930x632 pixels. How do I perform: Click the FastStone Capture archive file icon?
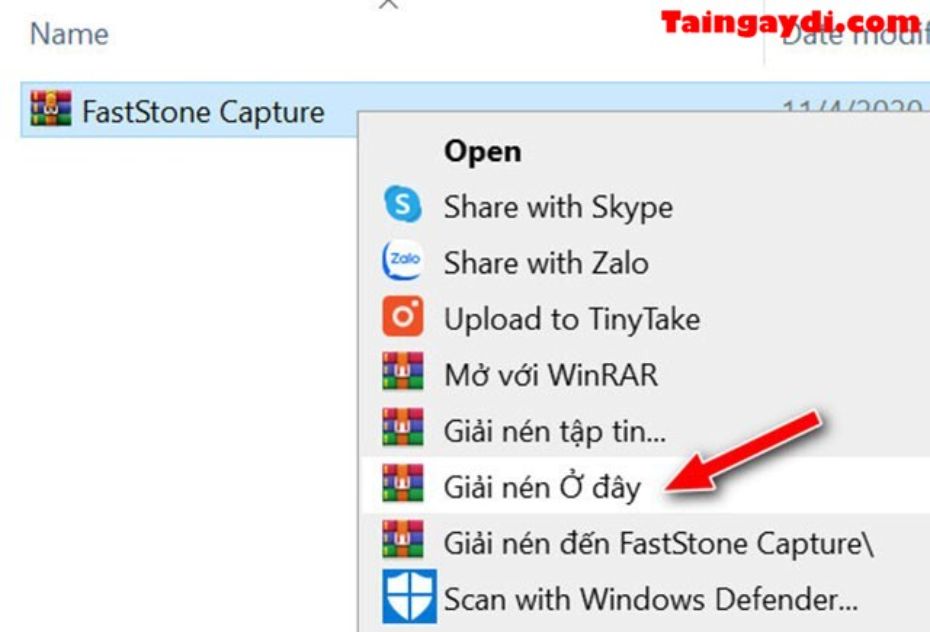coord(51,108)
